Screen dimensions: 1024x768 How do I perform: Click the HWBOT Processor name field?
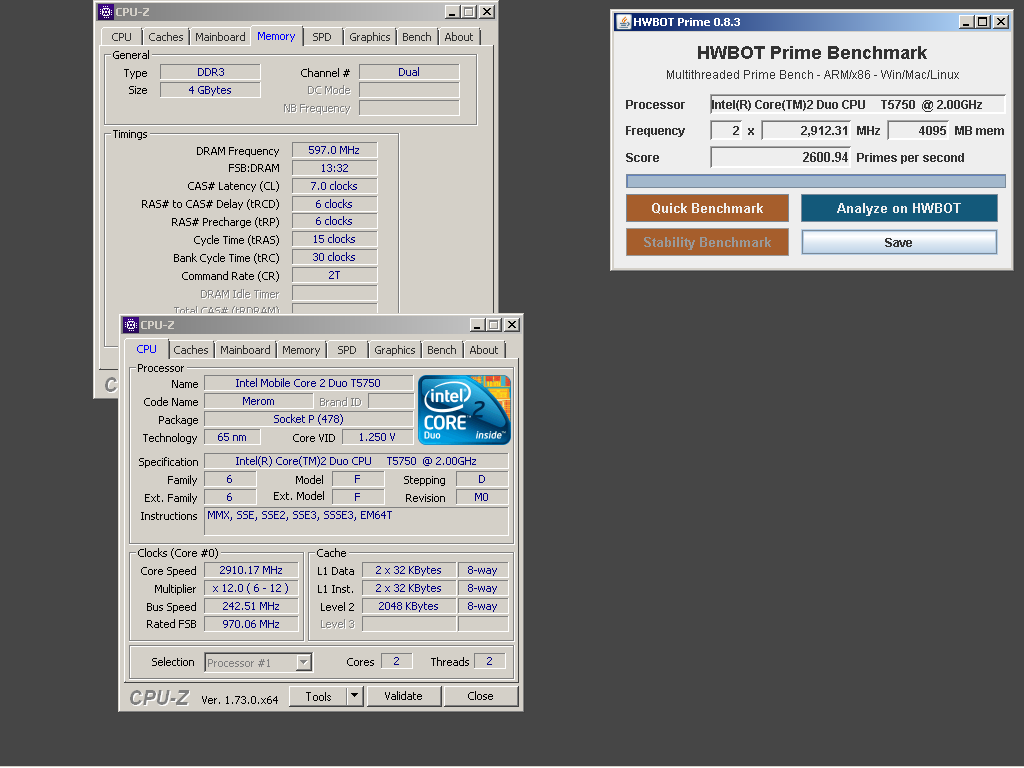(x=857, y=104)
